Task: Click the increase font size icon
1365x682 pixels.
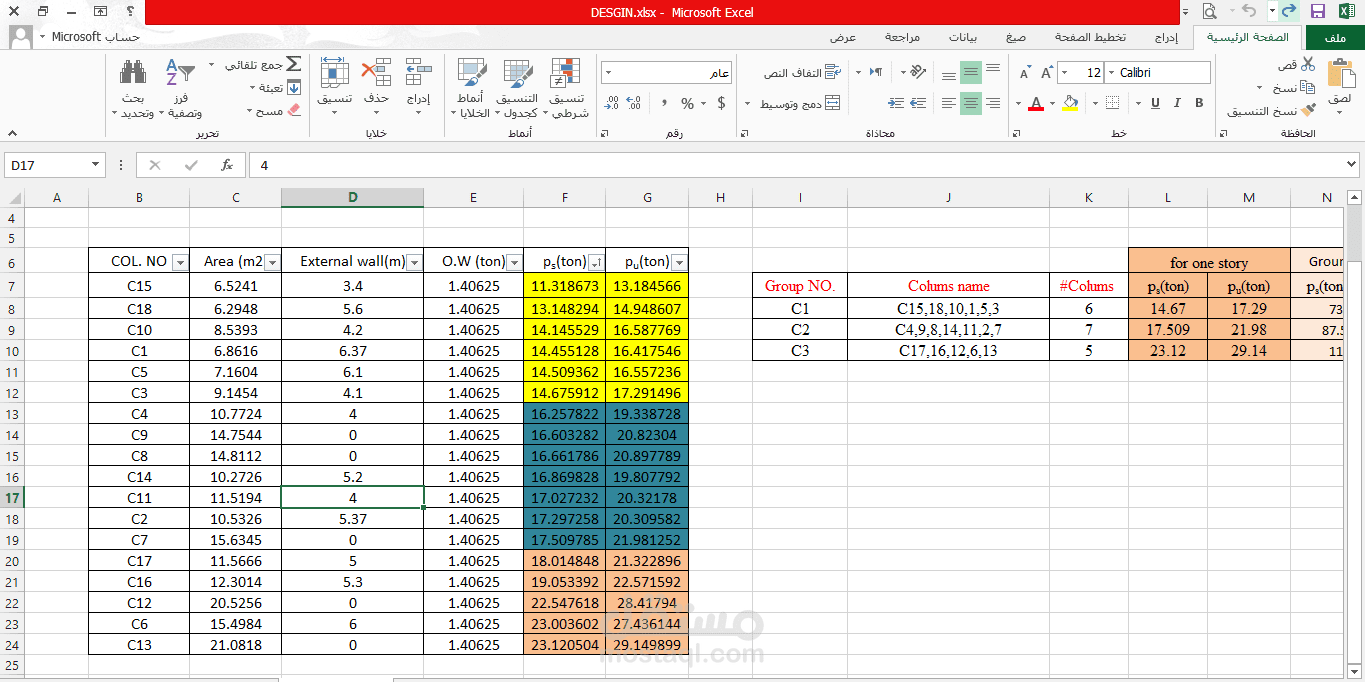Action: click(1046, 73)
